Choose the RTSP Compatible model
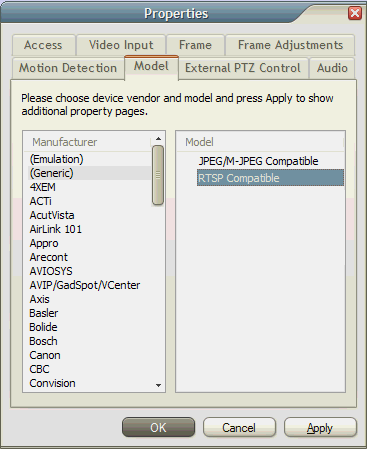Viewport: 367px width, 449px height. pyautogui.click(x=270, y=178)
